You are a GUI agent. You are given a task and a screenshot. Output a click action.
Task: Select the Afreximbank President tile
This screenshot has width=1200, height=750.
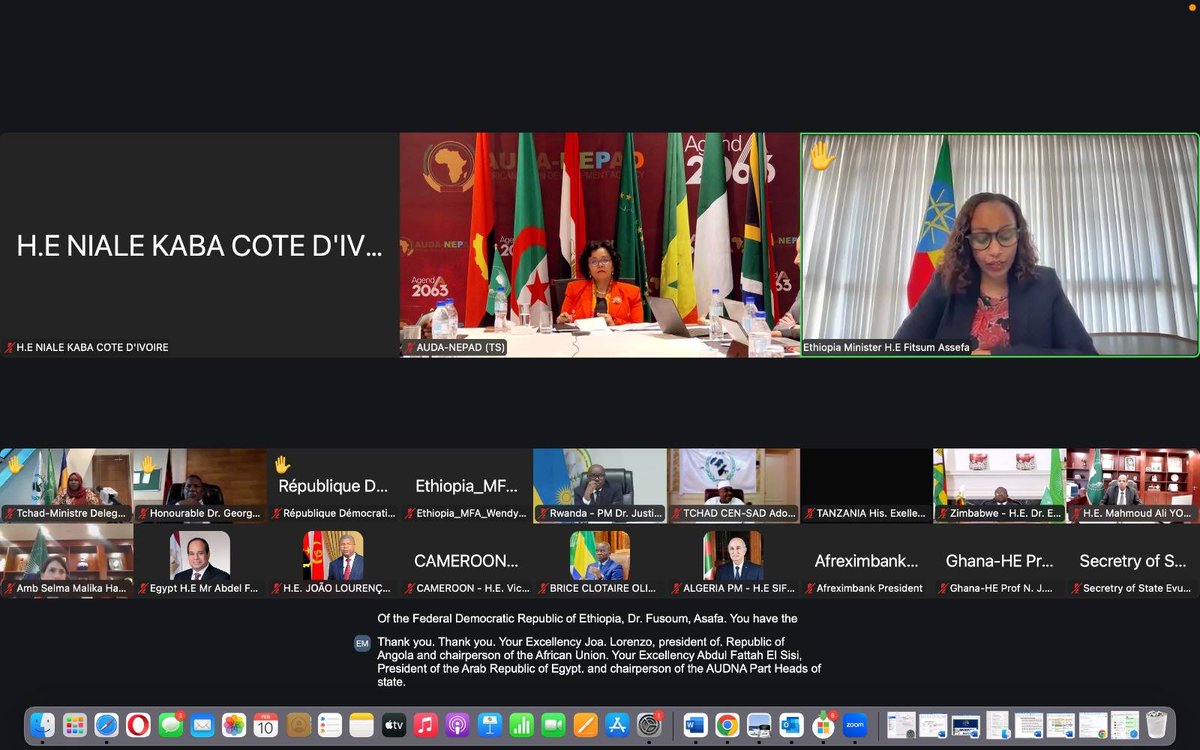(x=867, y=561)
